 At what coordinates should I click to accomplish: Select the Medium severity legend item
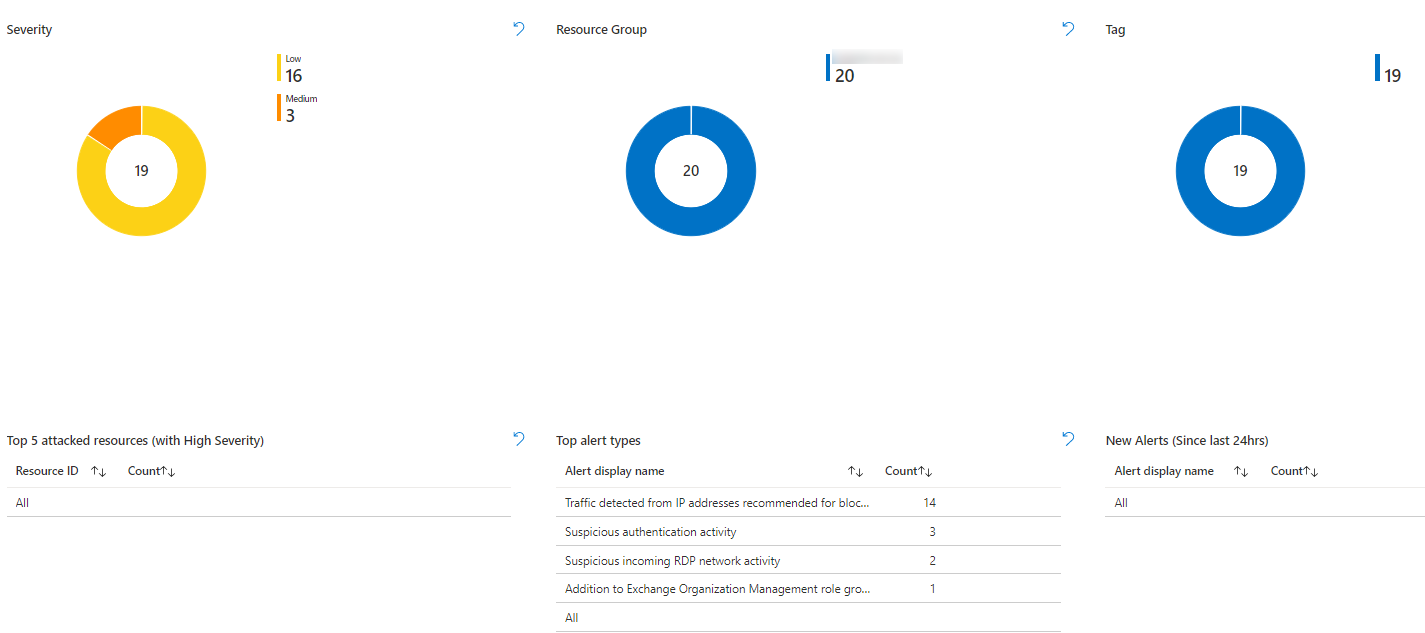298,108
